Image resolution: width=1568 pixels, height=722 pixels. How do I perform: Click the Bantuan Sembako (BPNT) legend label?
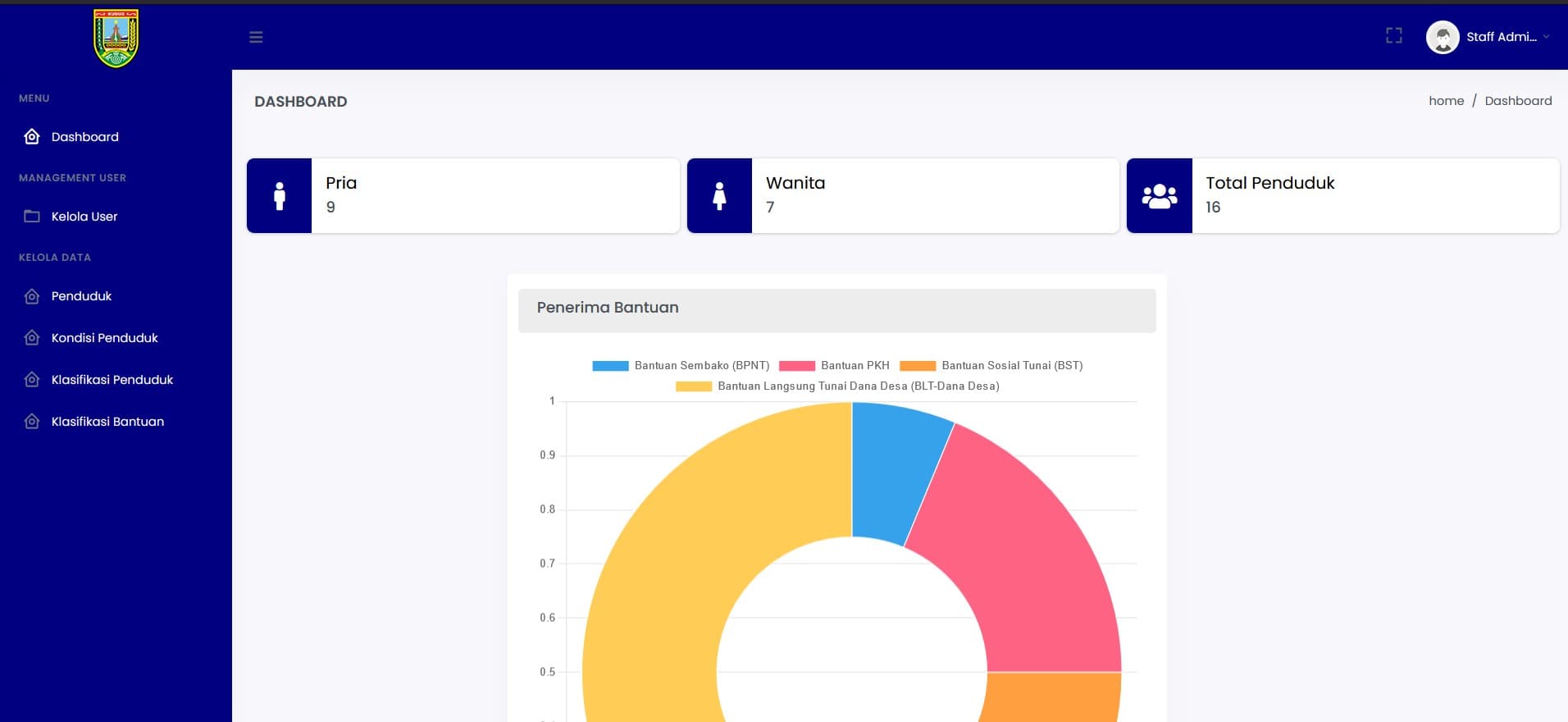pyautogui.click(x=702, y=366)
